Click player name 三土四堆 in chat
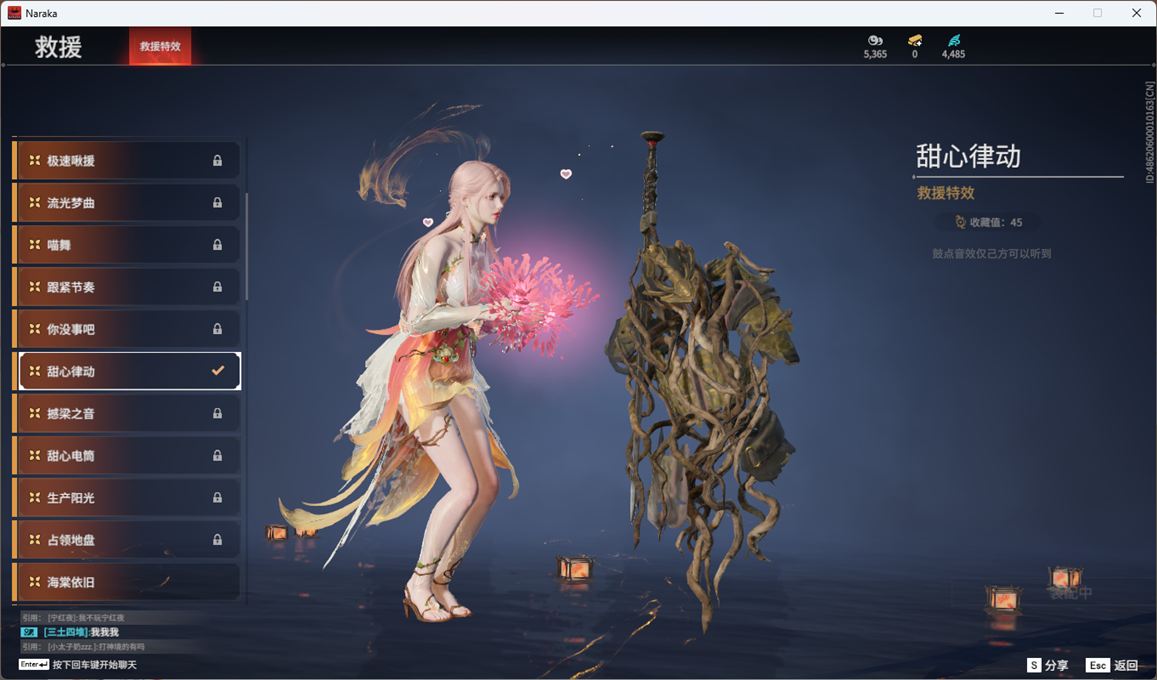The width and height of the screenshot is (1157, 680). (65, 632)
